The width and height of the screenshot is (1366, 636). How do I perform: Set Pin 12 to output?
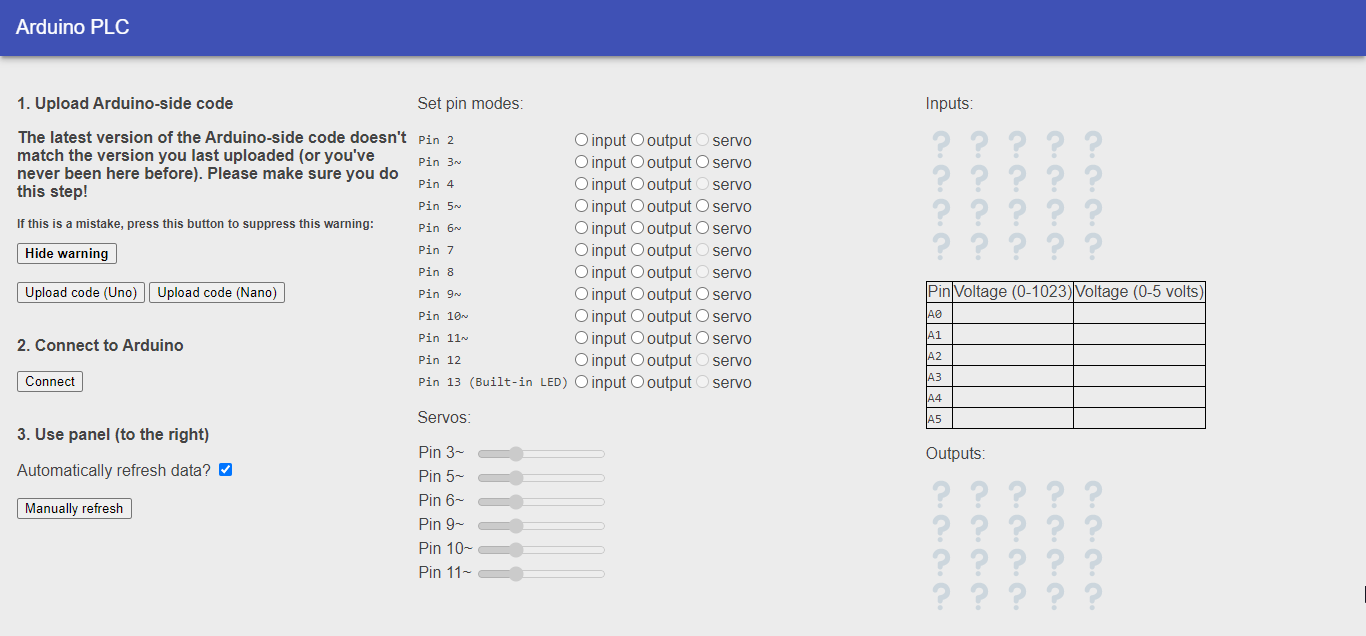pyautogui.click(x=637, y=360)
